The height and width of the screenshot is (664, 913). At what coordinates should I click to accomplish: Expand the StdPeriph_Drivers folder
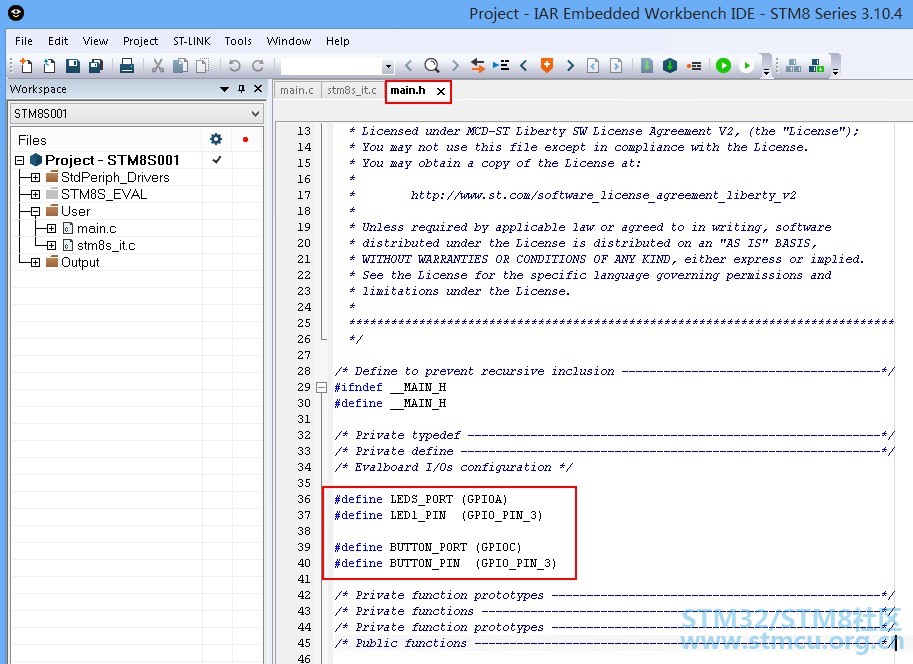click(x=36, y=177)
